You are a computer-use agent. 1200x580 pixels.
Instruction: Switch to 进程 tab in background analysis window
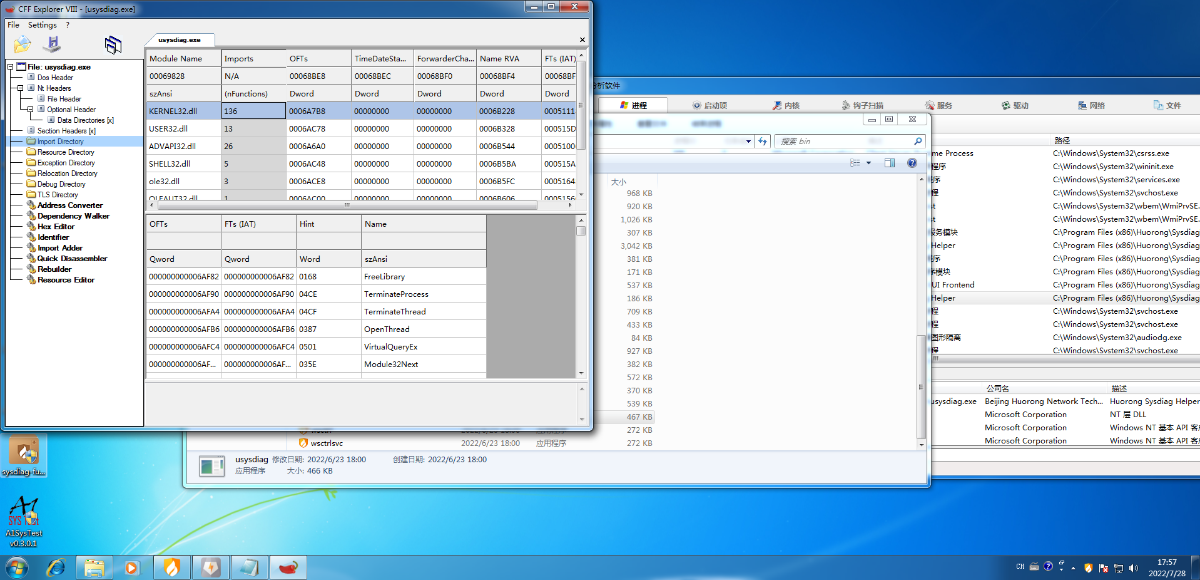634,105
